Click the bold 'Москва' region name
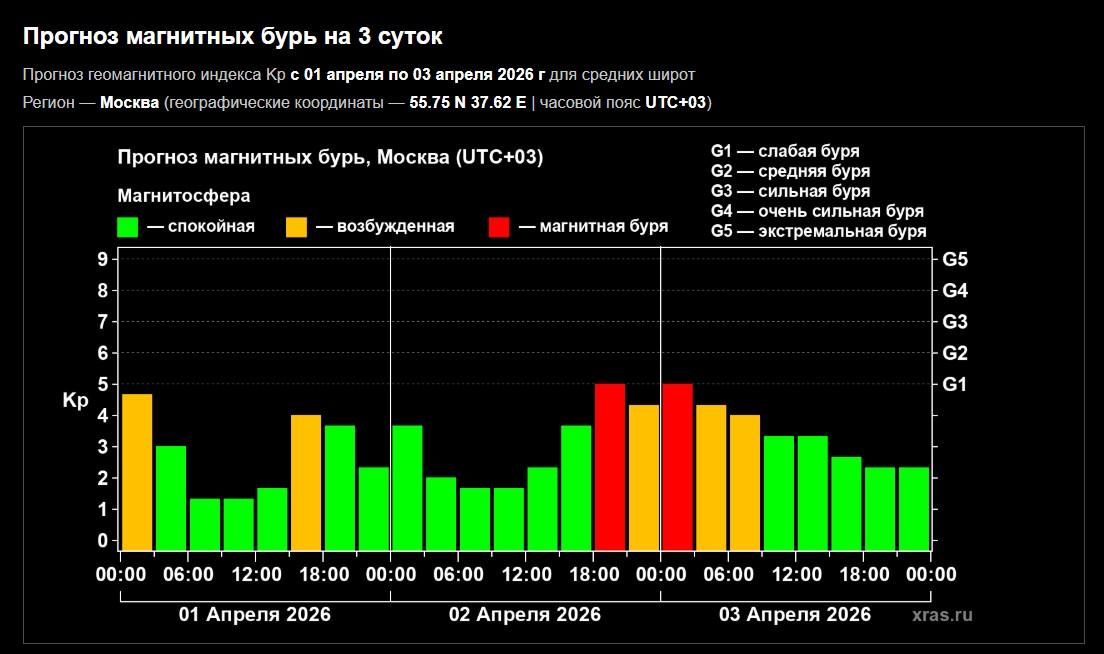The image size is (1104, 654). (129, 103)
